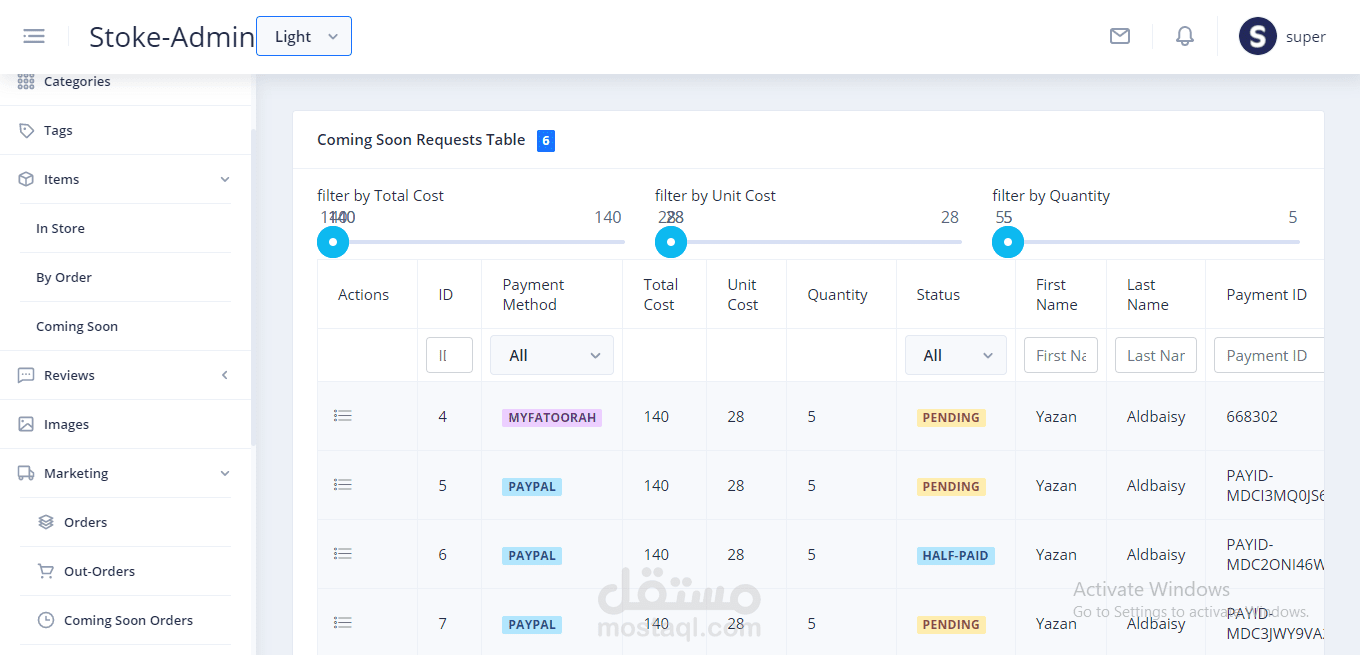This screenshot has width=1360, height=655.
Task: Click the Quantity slider handle
Action: [1008, 242]
